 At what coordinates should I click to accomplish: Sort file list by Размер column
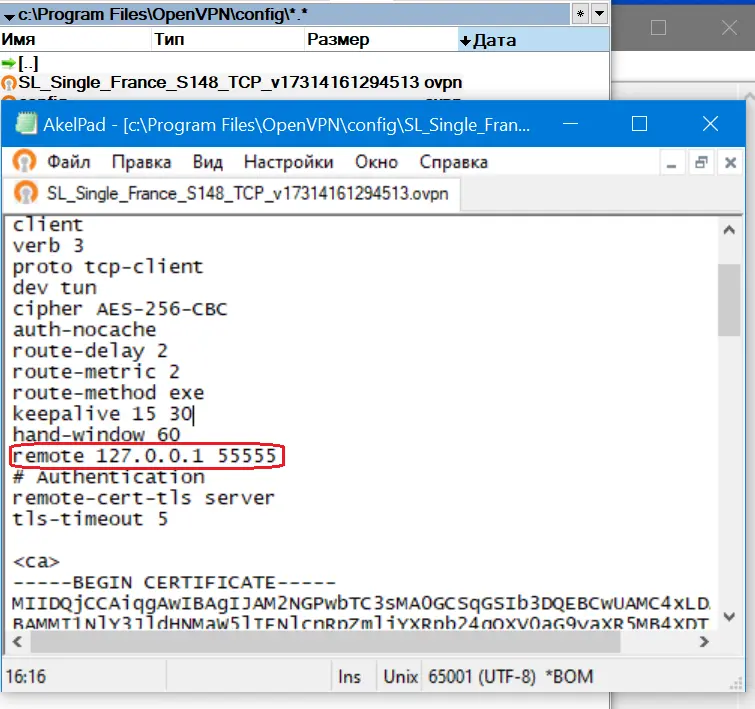[381, 39]
